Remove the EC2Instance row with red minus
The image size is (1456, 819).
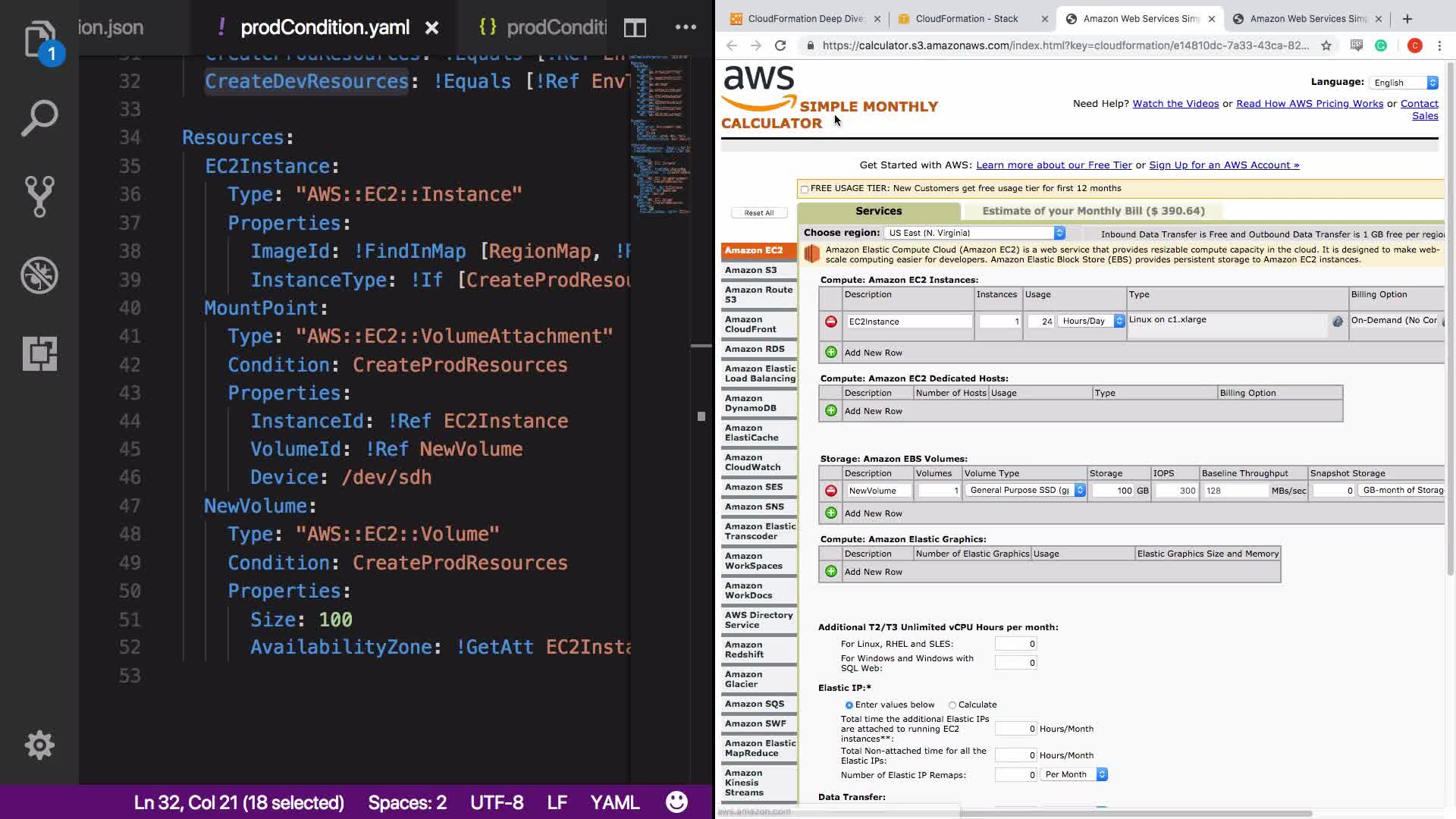[831, 322]
